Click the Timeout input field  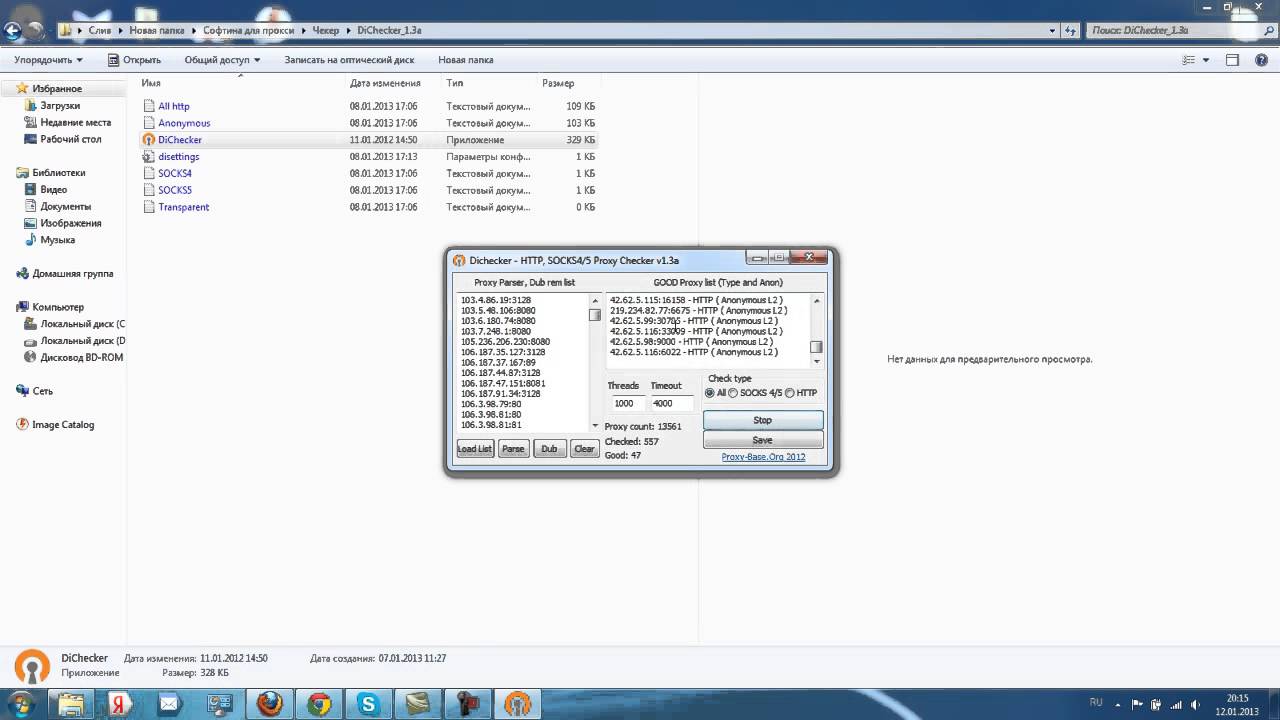tap(672, 404)
